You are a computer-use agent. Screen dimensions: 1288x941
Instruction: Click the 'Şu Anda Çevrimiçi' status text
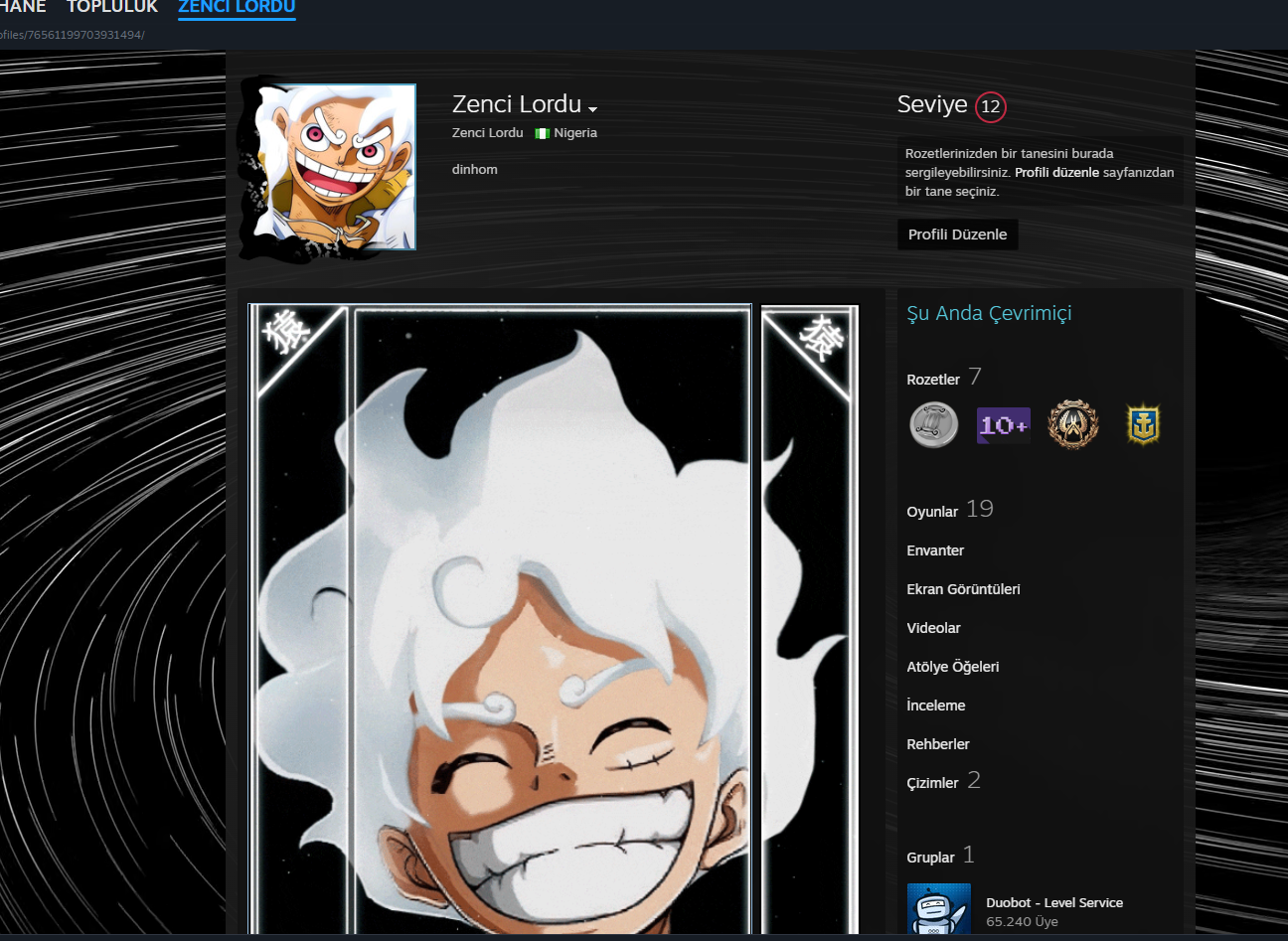coord(989,313)
